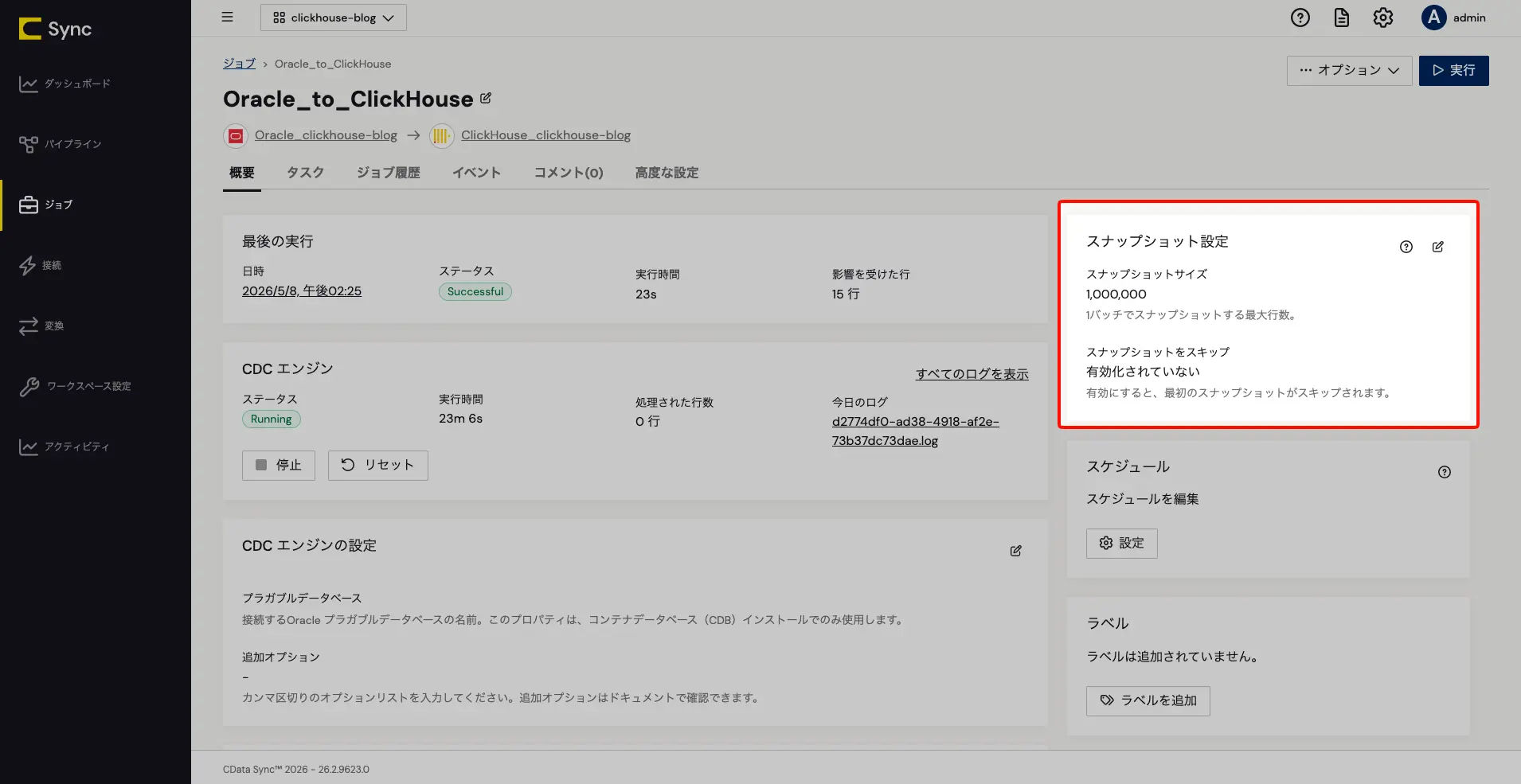Open the admin user avatar

[1433, 18]
